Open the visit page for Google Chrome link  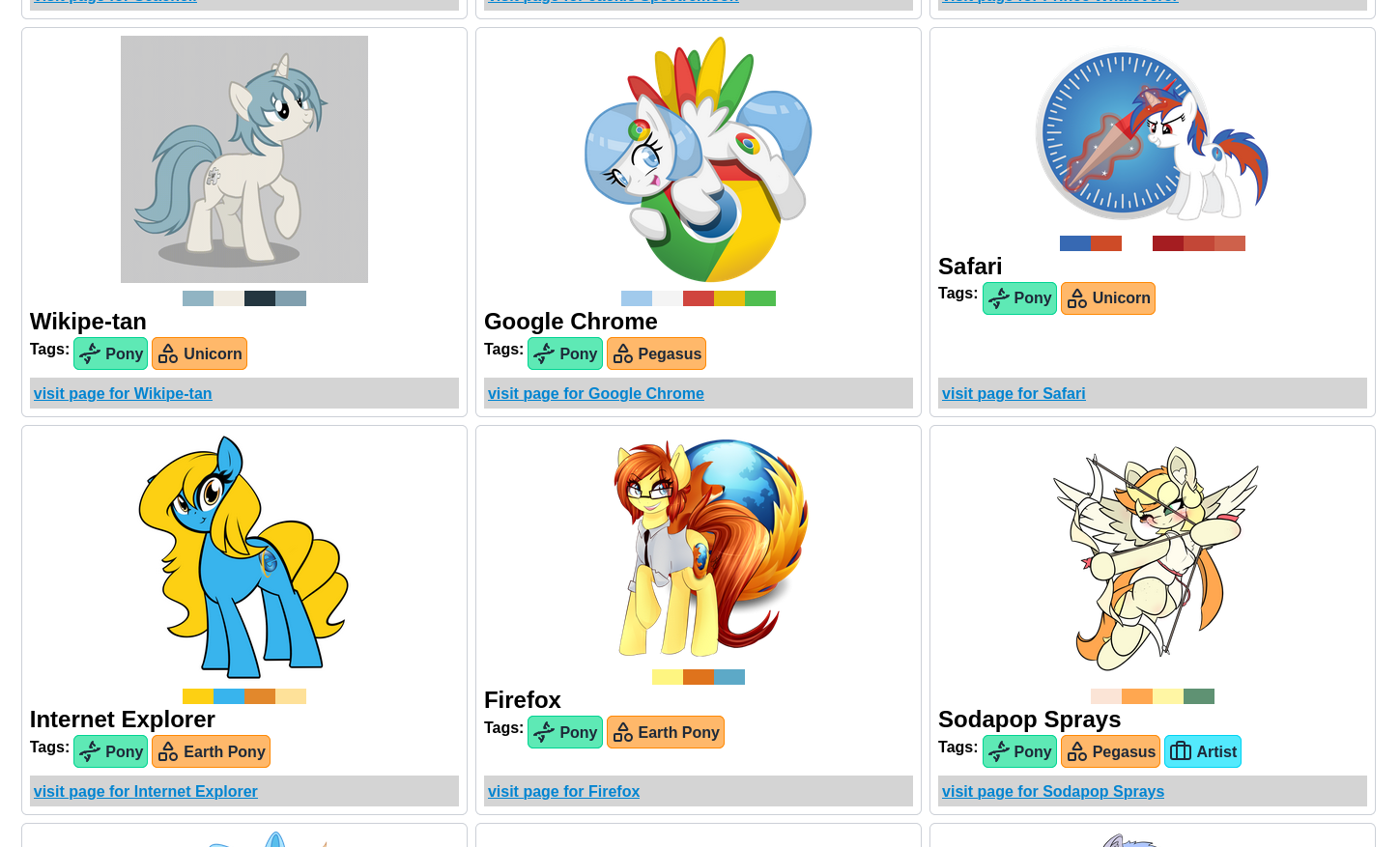(x=596, y=394)
